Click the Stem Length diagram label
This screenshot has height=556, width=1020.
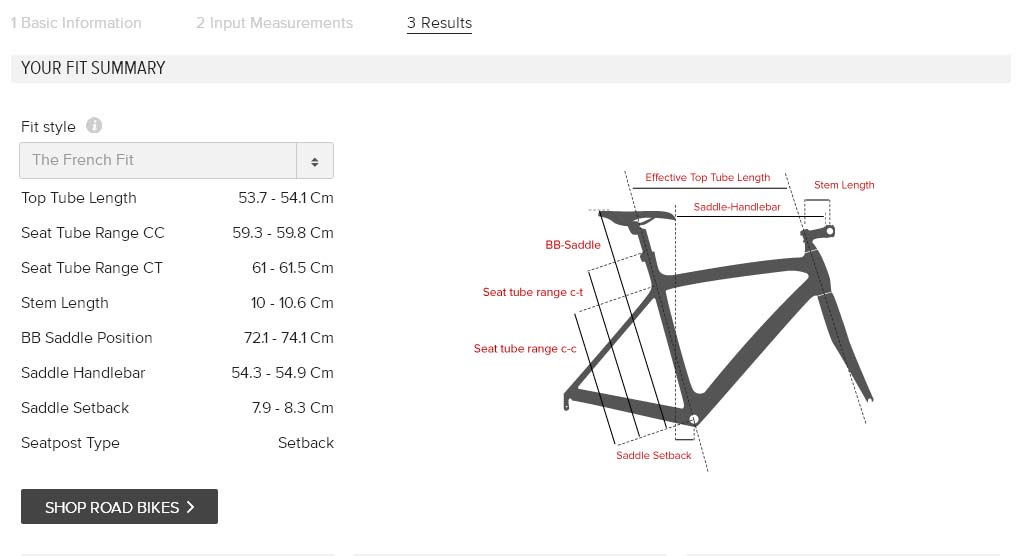pos(844,185)
